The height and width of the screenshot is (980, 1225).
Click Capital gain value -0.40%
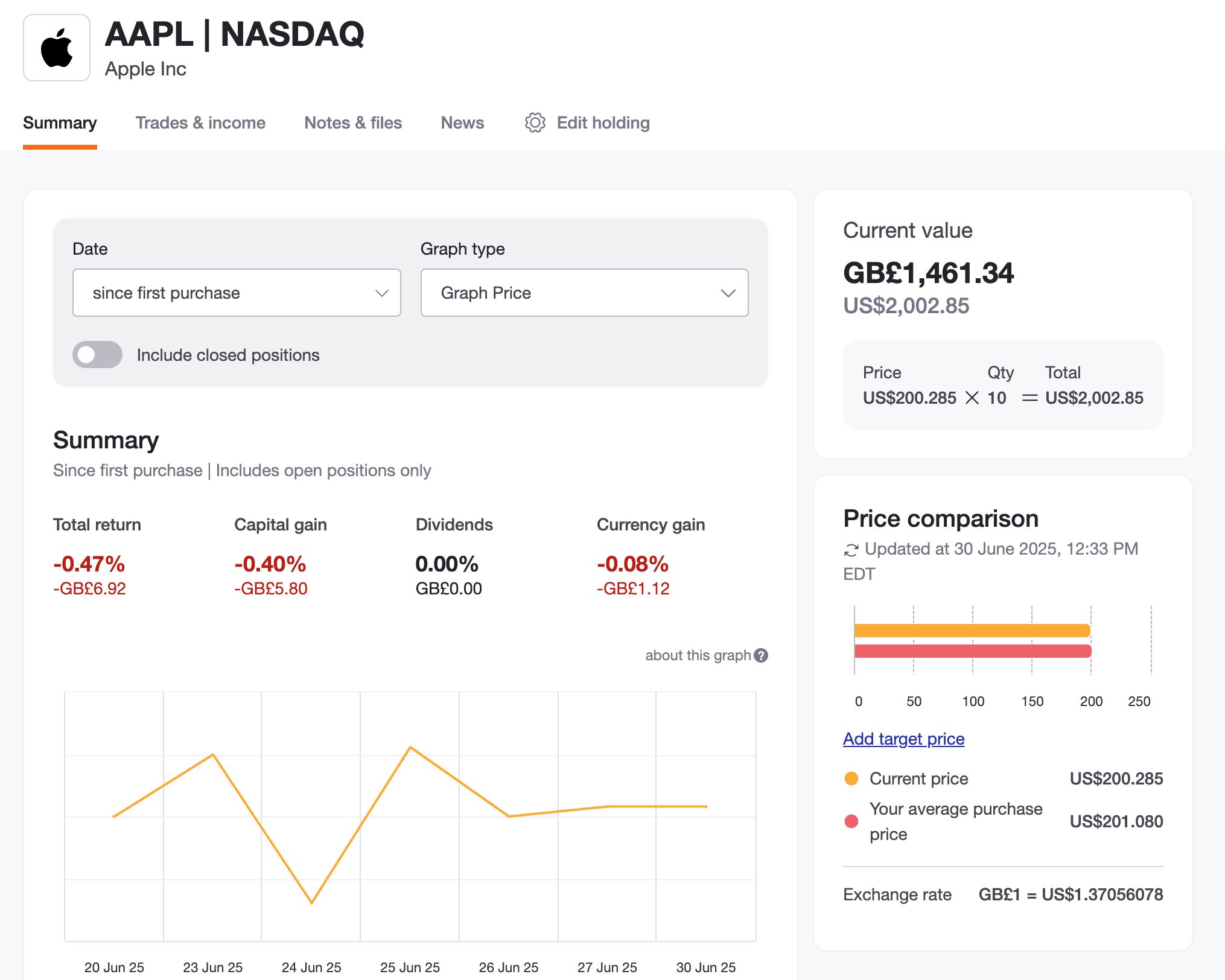[x=270, y=564]
